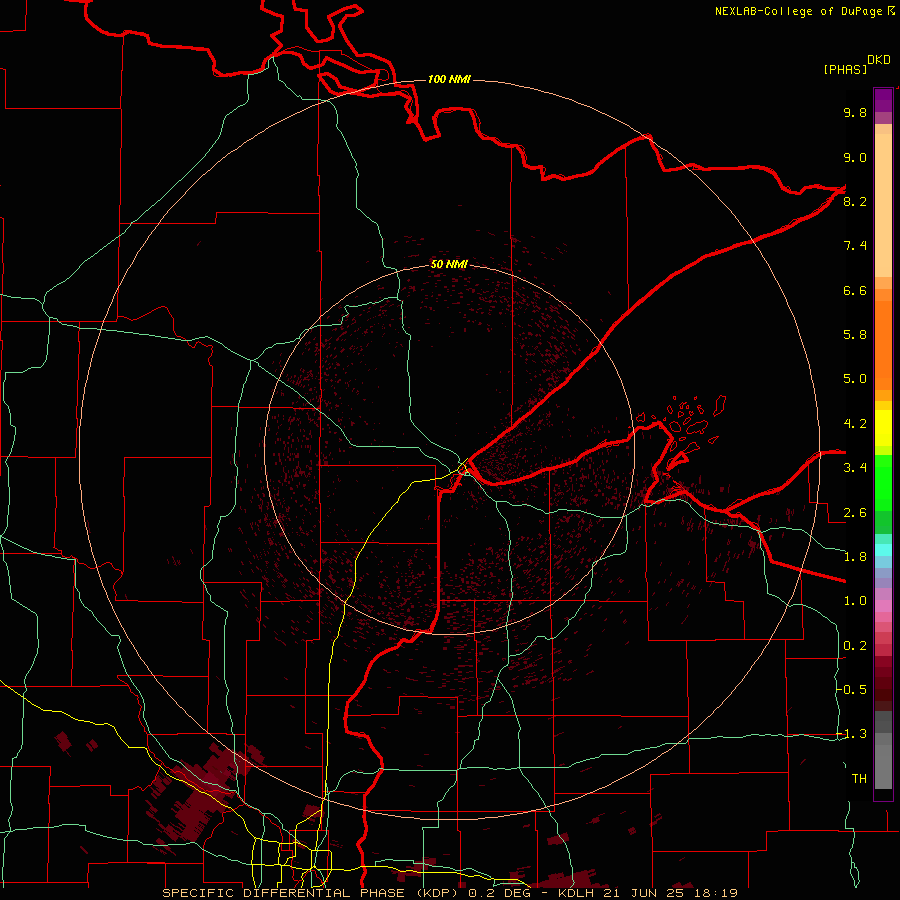Select the 4.2 value on the legend

(855, 424)
